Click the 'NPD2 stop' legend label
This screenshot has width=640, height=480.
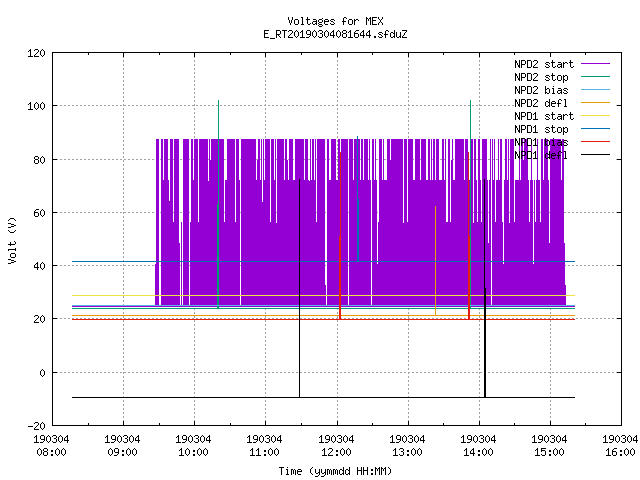point(541,77)
